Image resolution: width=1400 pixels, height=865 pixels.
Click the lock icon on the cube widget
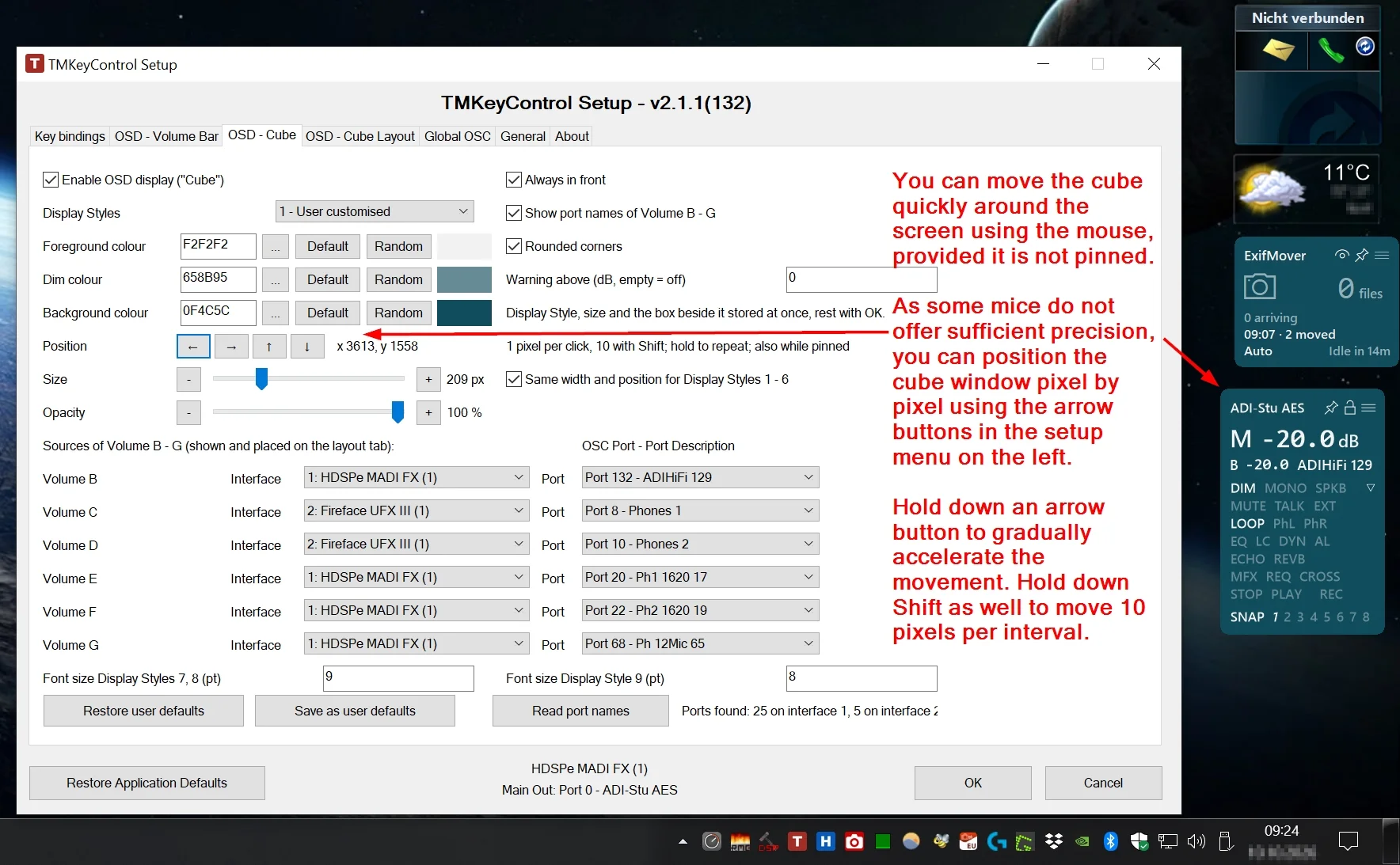(x=1350, y=408)
